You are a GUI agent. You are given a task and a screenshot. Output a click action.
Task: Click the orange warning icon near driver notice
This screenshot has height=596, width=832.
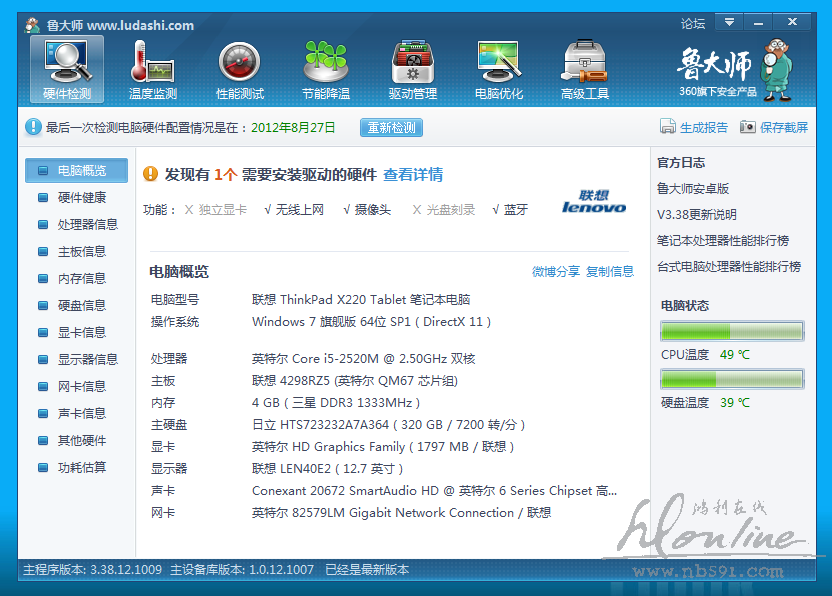pyautogui.click(x=151, y=174)
